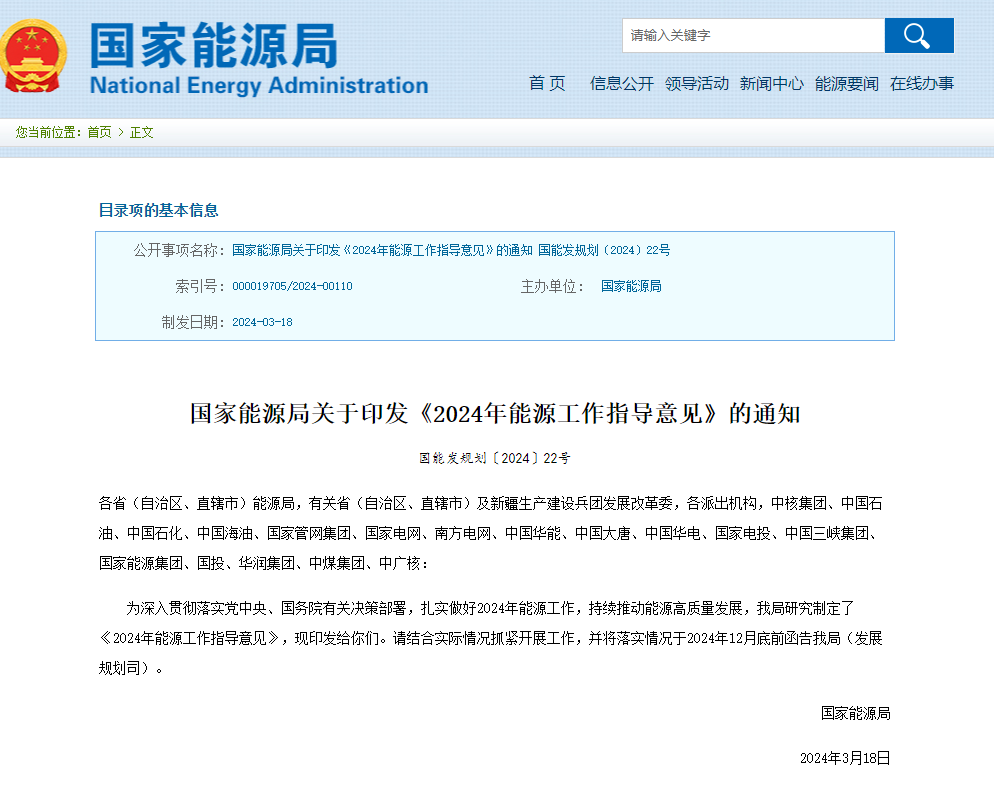Click the 制发日期 value 2024-03-18
994x785 pixels.
262,323
